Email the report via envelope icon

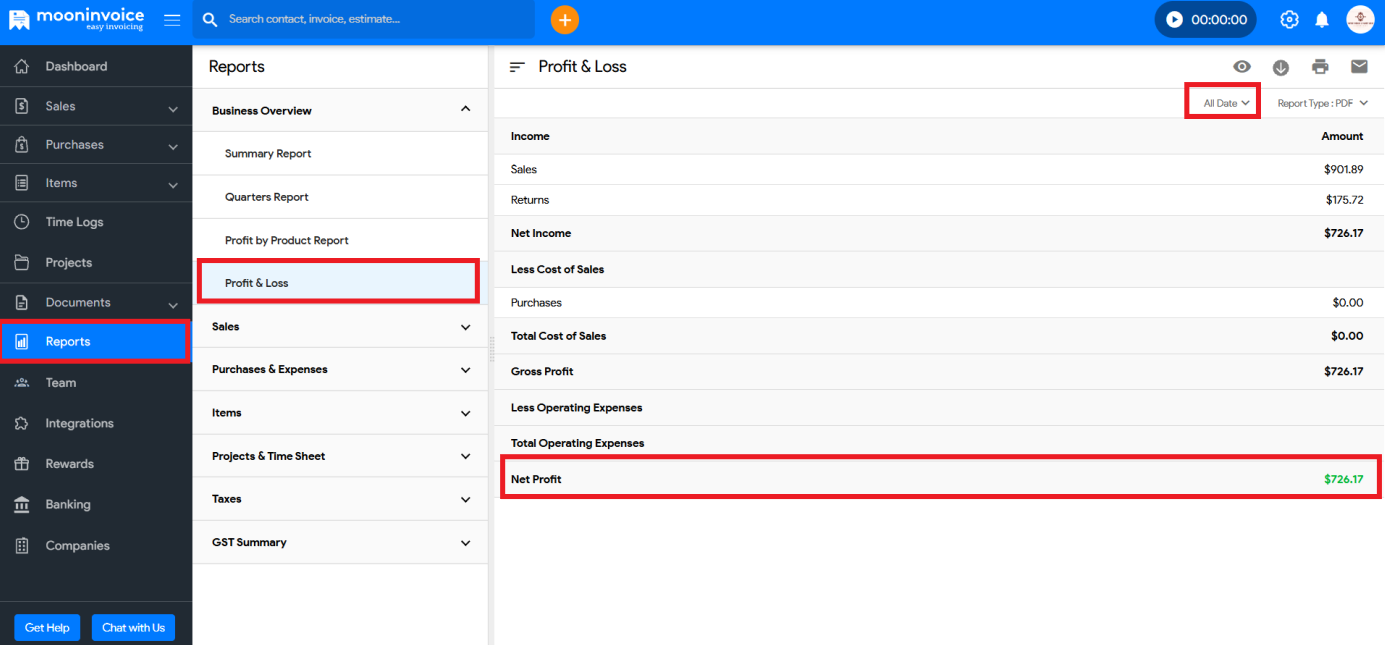(1359, 67)
